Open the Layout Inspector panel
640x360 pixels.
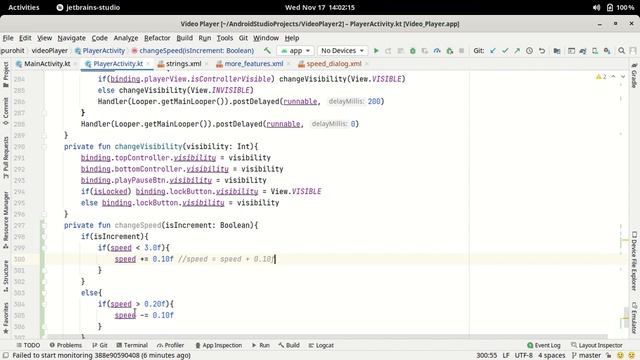click(597, 345)
